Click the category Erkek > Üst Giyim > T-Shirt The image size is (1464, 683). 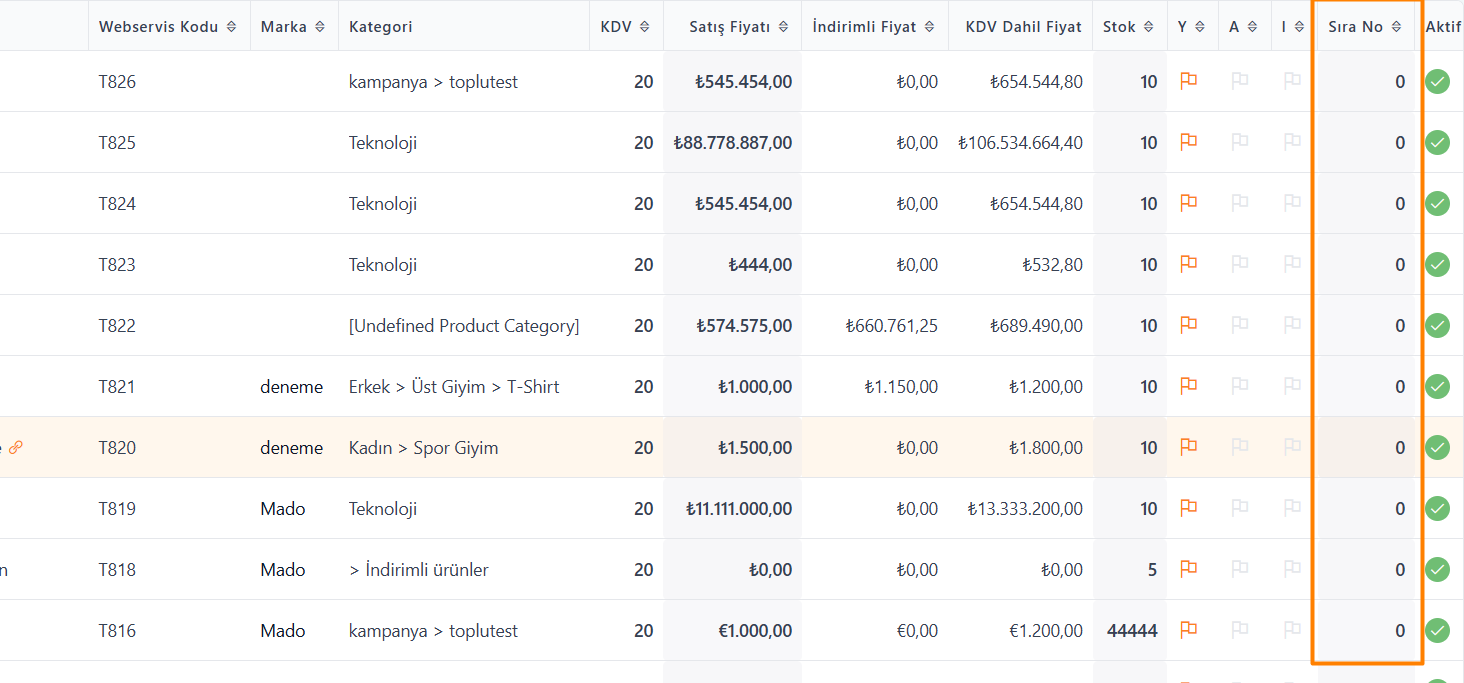454,387
